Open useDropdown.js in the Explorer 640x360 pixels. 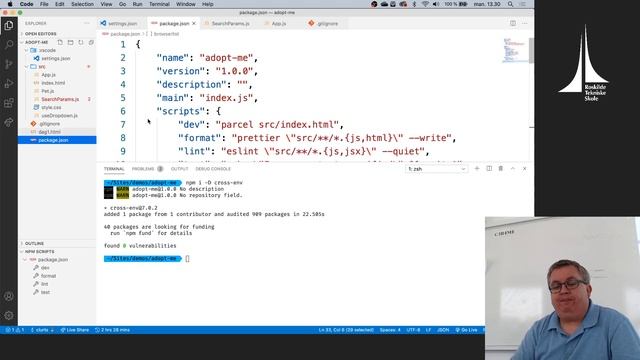[59, 116]
